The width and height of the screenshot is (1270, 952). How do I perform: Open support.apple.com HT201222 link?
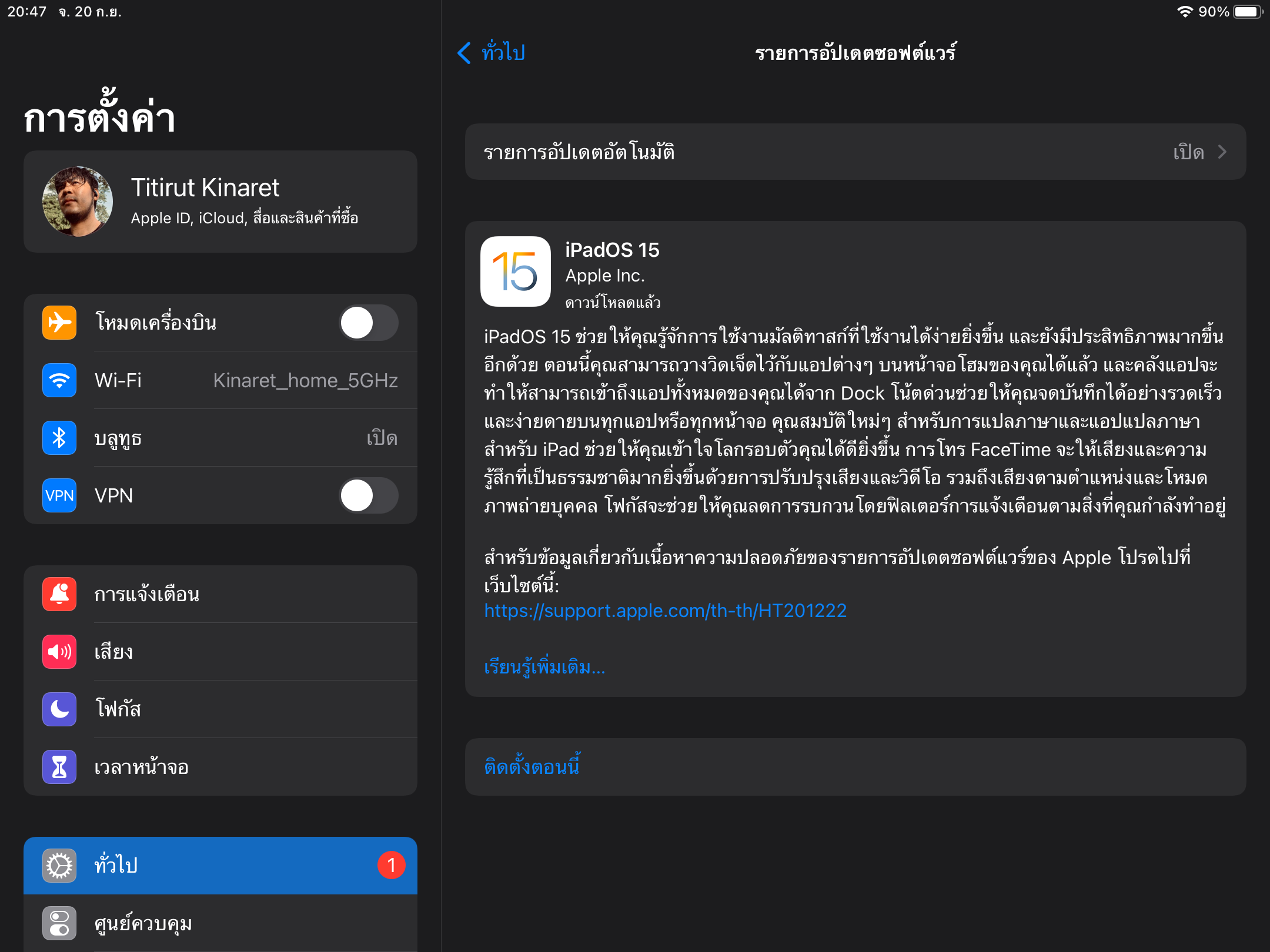coord(665,611)
